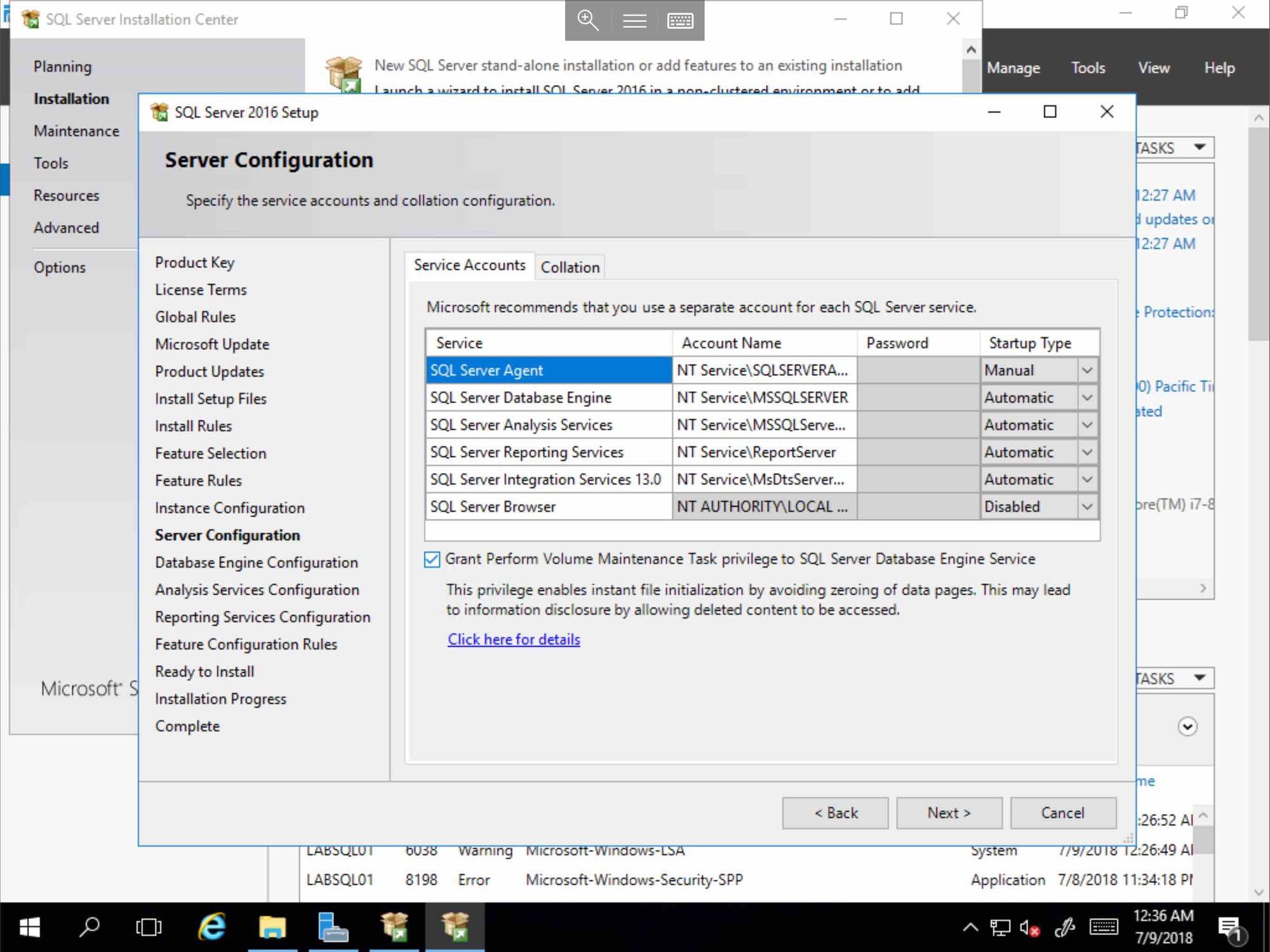The width and height of the screenshot is (1270, 952).
Task: Open Internet Explorer from the taskbar
Action: pyautogui.click(x=212, y=927)
